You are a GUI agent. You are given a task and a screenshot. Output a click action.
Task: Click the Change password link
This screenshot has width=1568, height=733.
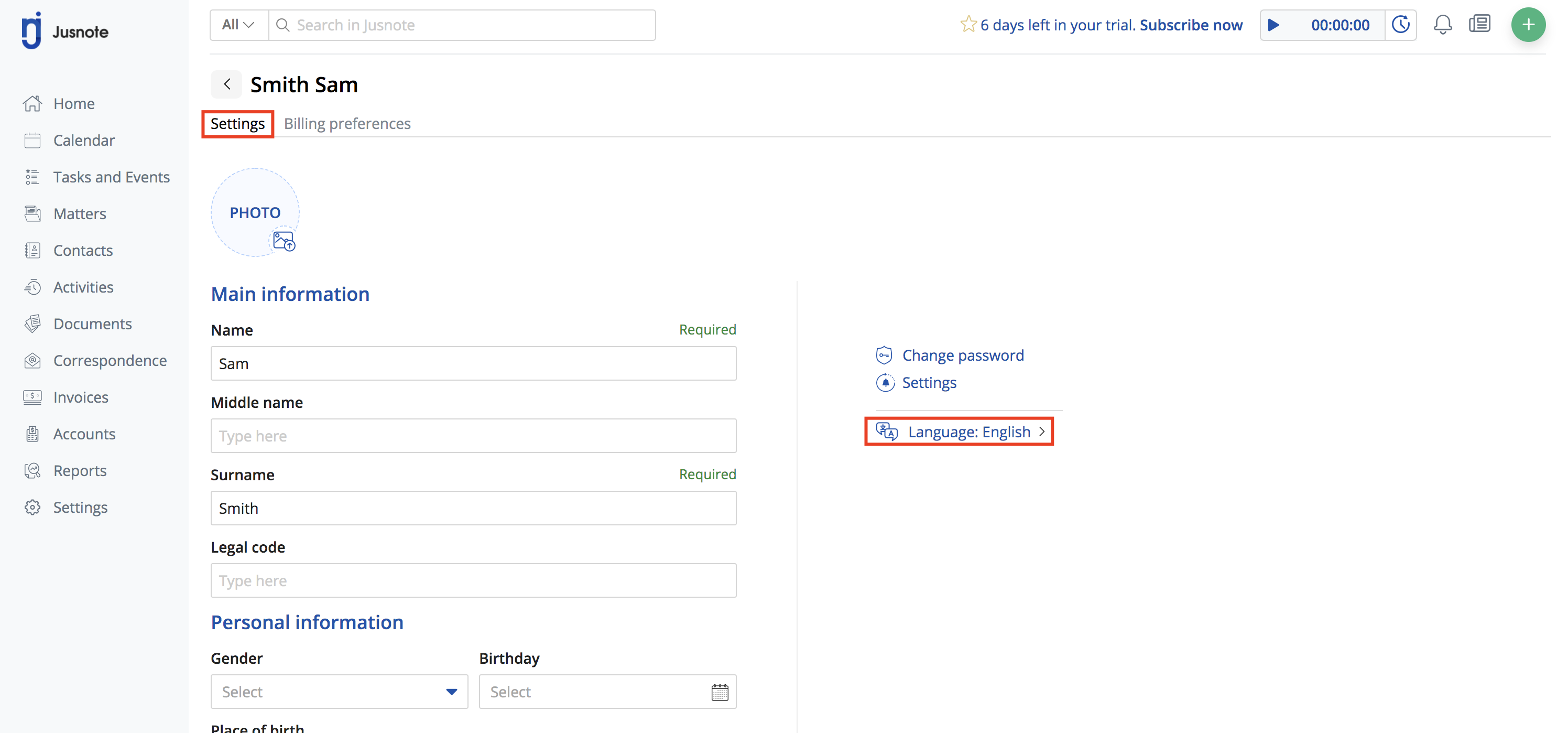click(963, 355)
